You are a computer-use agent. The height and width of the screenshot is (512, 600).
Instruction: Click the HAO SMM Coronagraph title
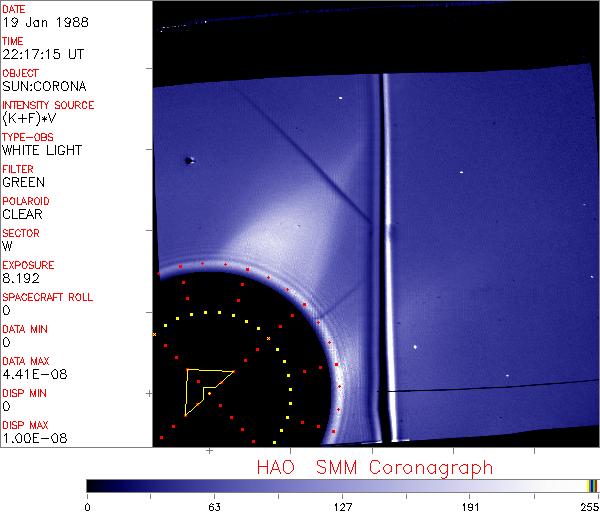coord(375,467)
